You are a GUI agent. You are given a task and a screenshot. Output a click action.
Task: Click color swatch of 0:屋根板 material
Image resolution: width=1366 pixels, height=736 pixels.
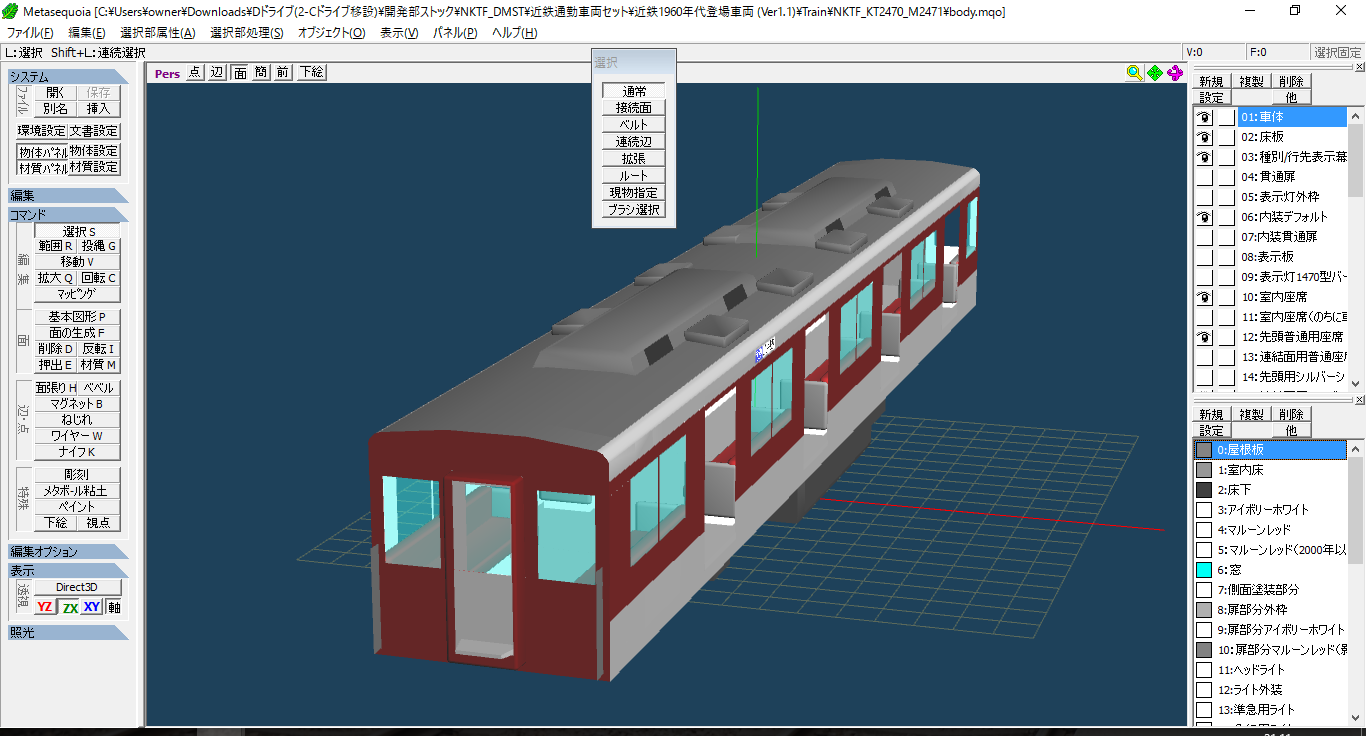coord(1204,450)
